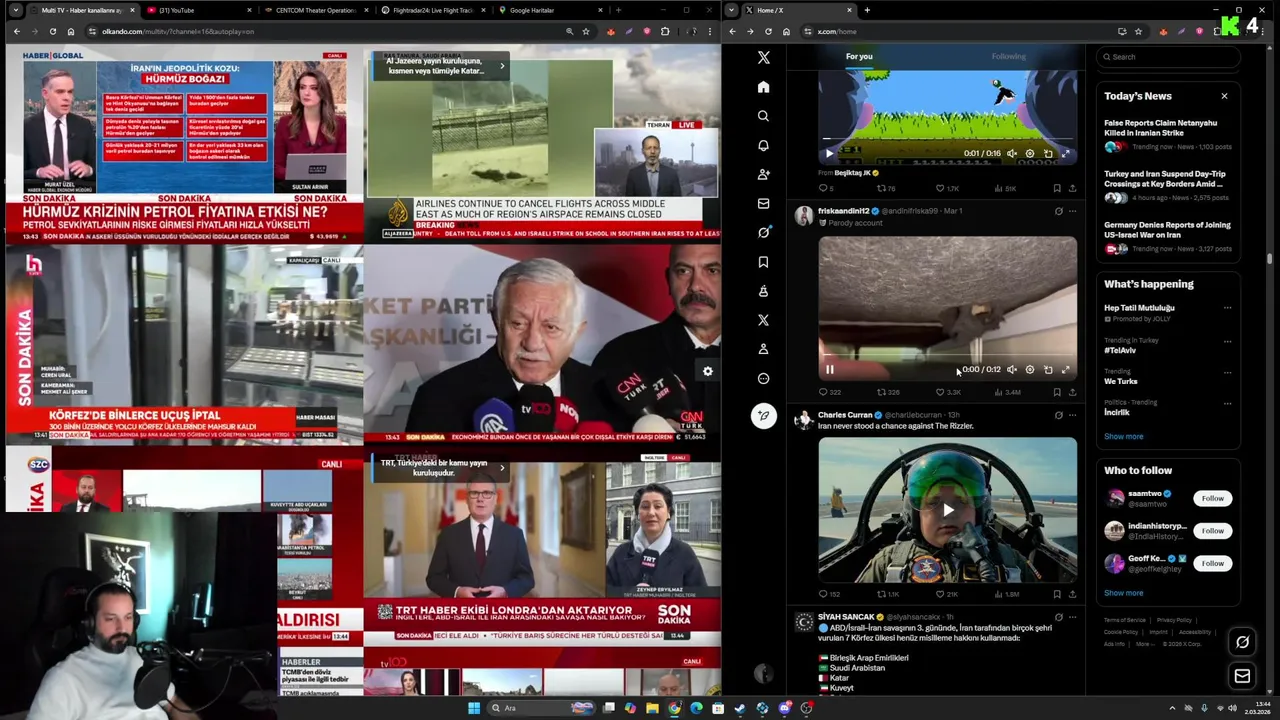Reply to friskaandini12 post showing 322 replies
Image resolution: width=1280 pixels, height=720 pixels.
tap(830, 392)
